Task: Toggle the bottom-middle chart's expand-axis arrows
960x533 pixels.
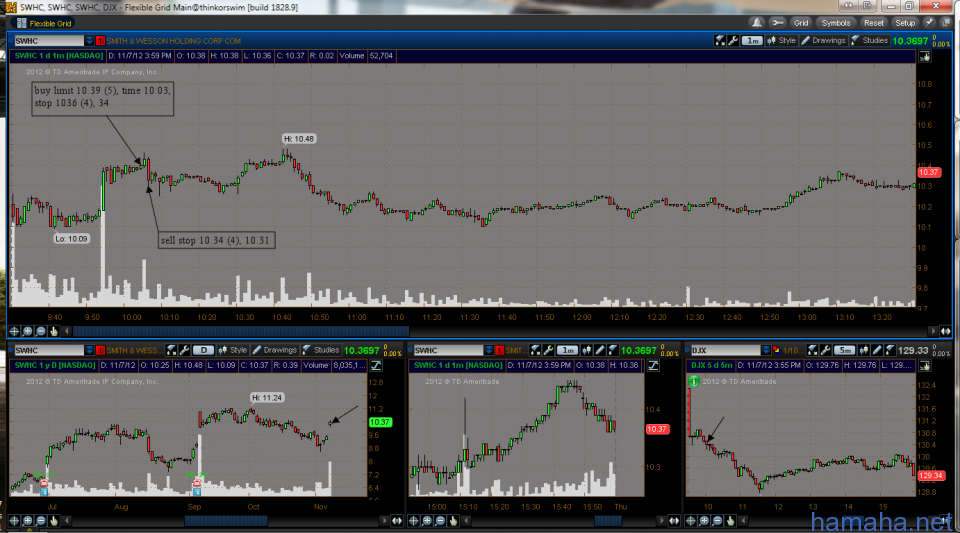Action: coord(673,521)
